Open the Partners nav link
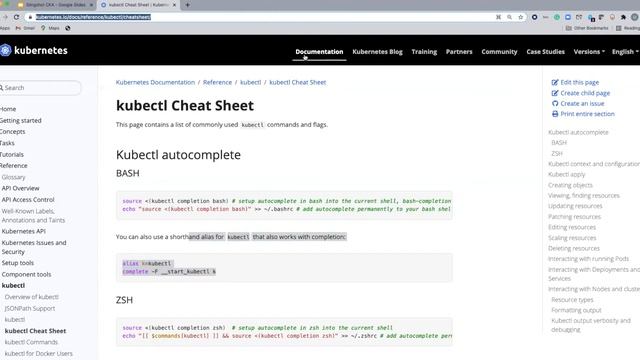This screenshot has height=360, width=640. (x=459, y=52)
